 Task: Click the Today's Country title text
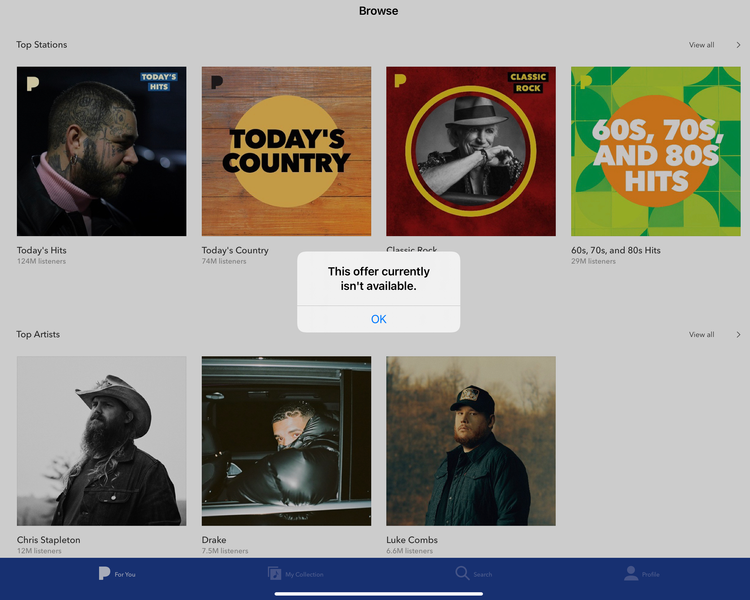235,250
